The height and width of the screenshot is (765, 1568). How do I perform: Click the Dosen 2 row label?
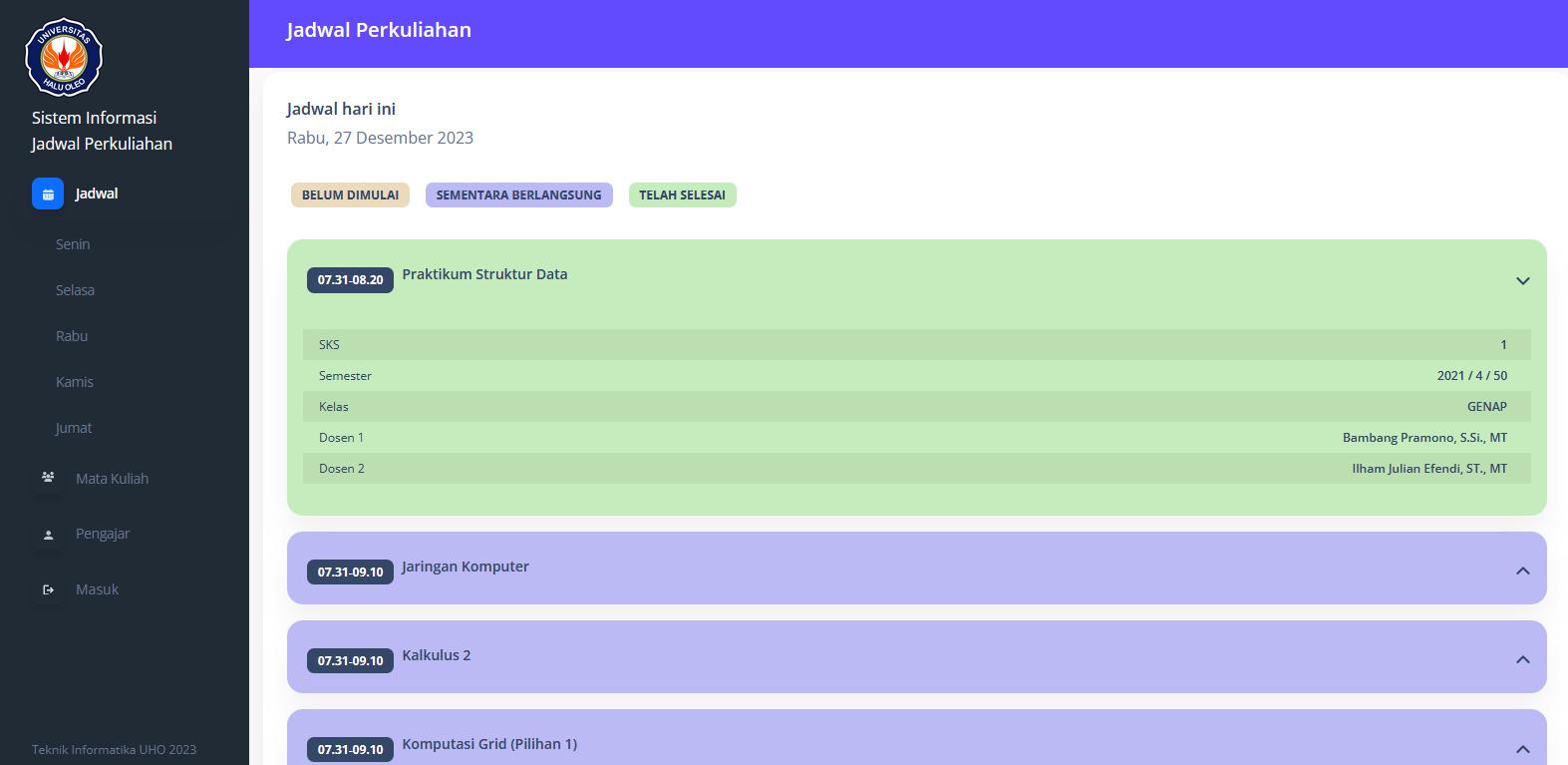pos(341,469)
